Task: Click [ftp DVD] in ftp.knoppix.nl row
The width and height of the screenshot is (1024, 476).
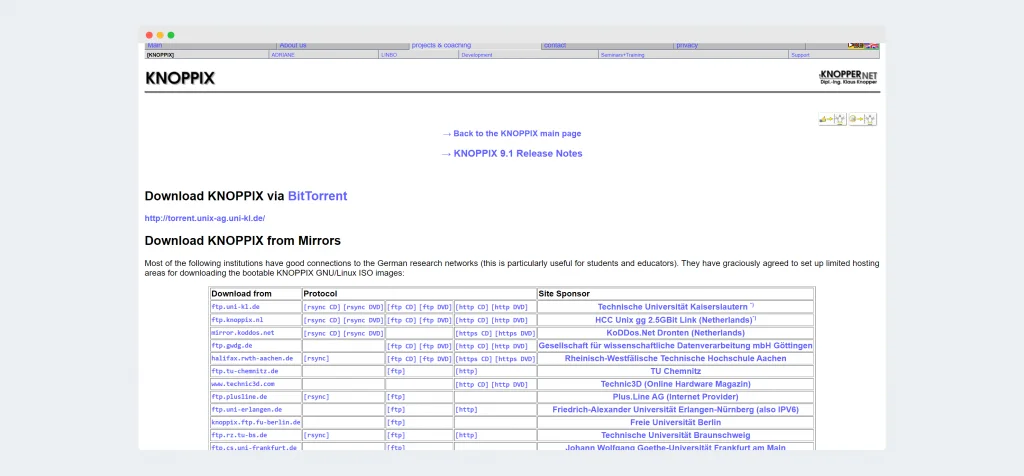Action: [435, 320]
